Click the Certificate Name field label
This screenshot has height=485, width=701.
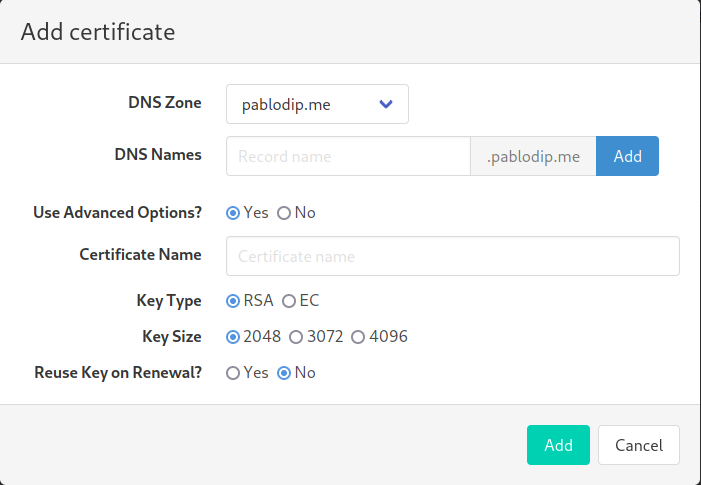(140, 255)
